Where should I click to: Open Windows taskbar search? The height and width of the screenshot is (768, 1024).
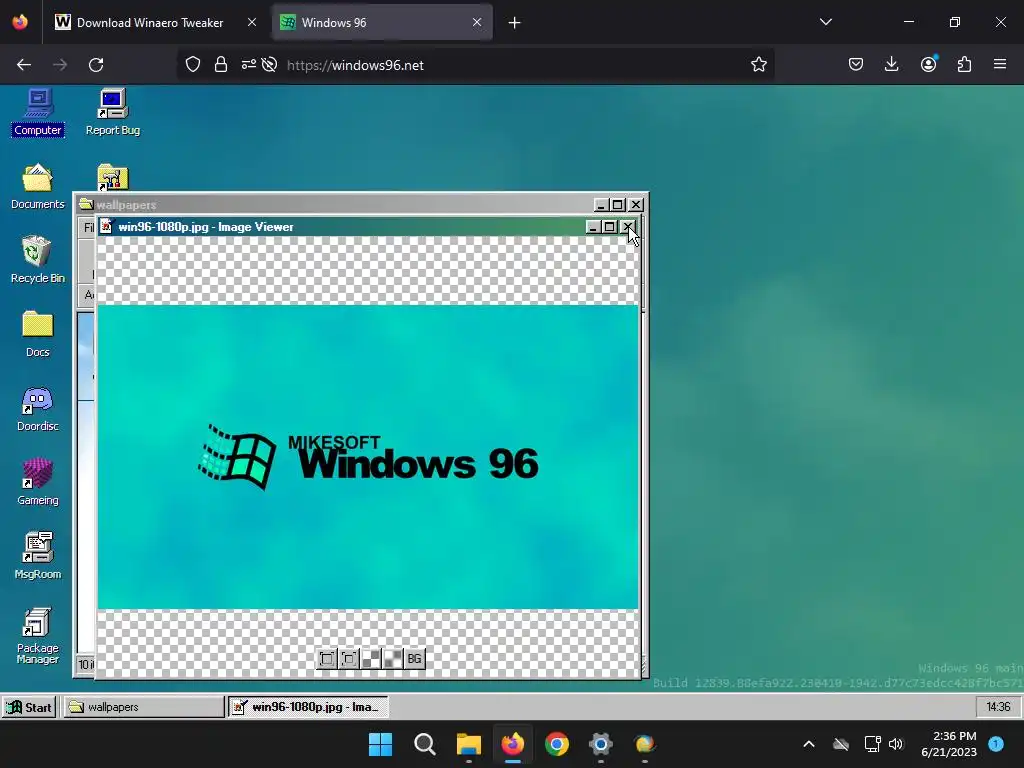(424, 744)
